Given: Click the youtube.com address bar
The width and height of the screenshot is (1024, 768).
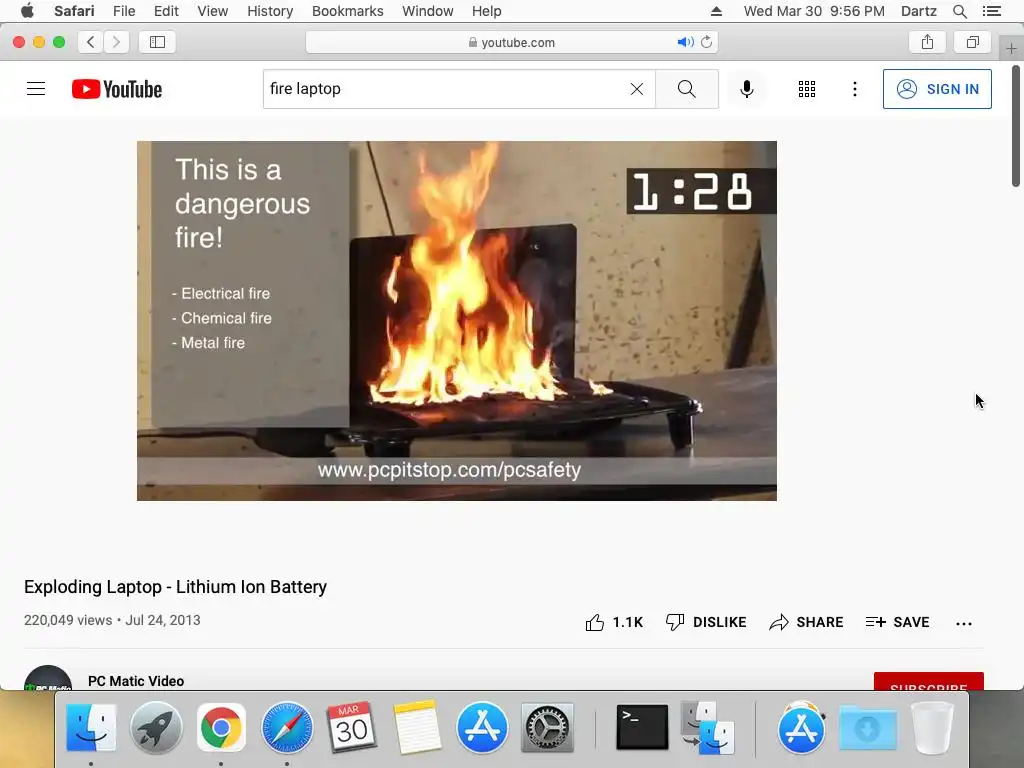Looking at the screenshot, I should [x=512, y=42].
